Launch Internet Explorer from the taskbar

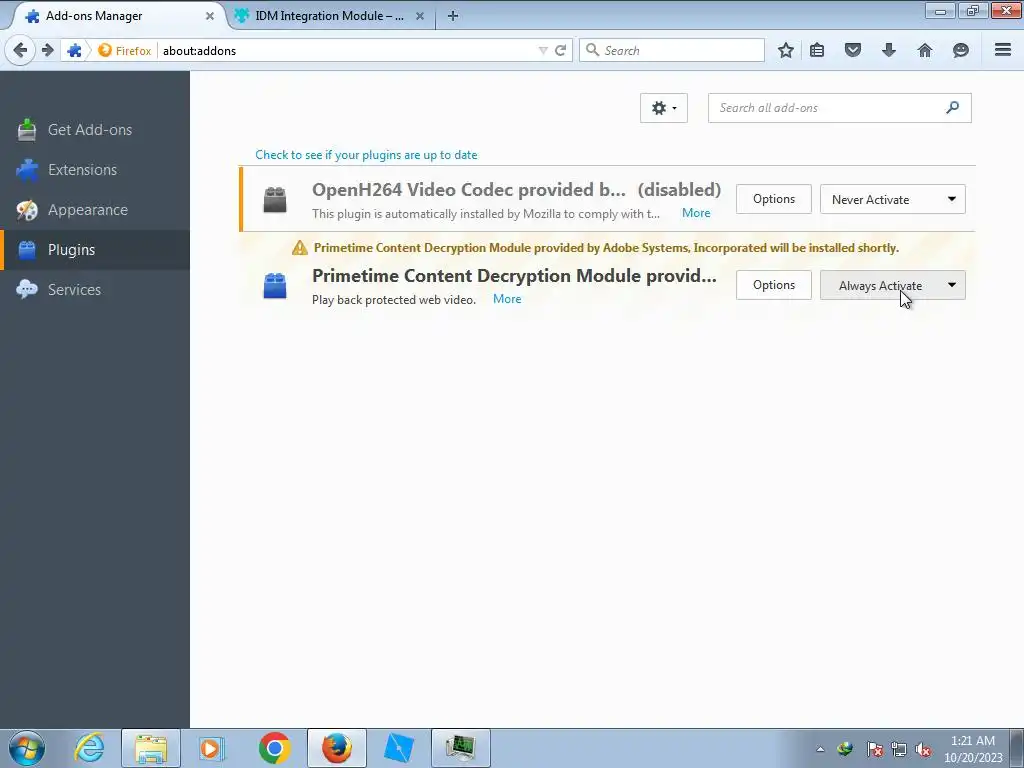[89, 748]
